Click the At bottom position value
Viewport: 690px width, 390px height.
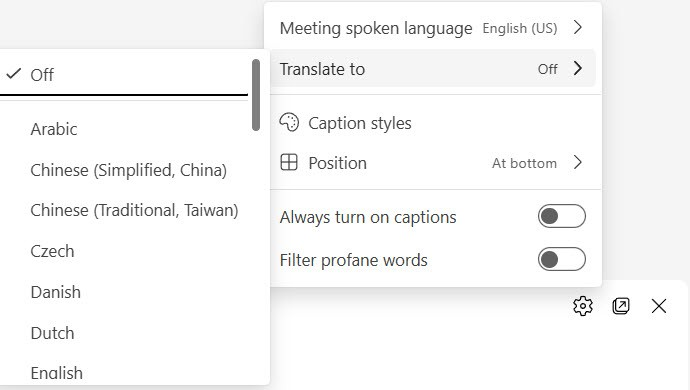coord(524,163)
